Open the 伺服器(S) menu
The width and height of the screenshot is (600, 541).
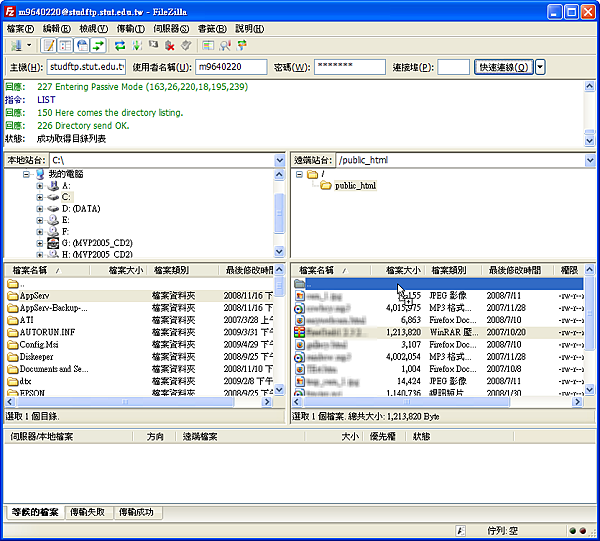(171, 29)
